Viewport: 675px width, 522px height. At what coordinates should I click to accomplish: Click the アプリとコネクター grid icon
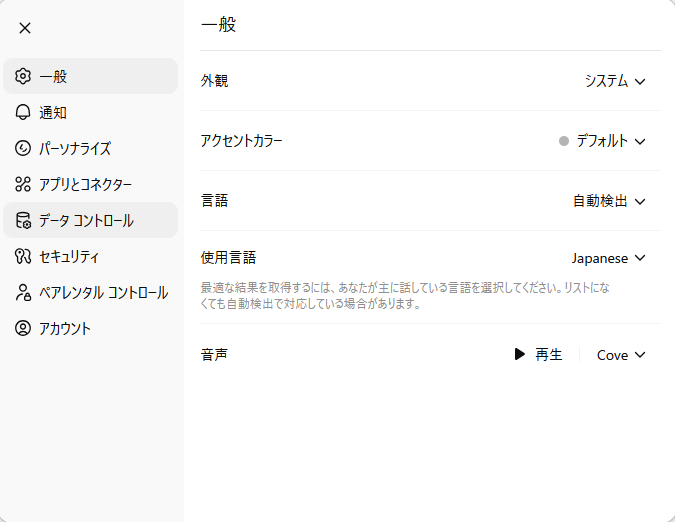23,184
